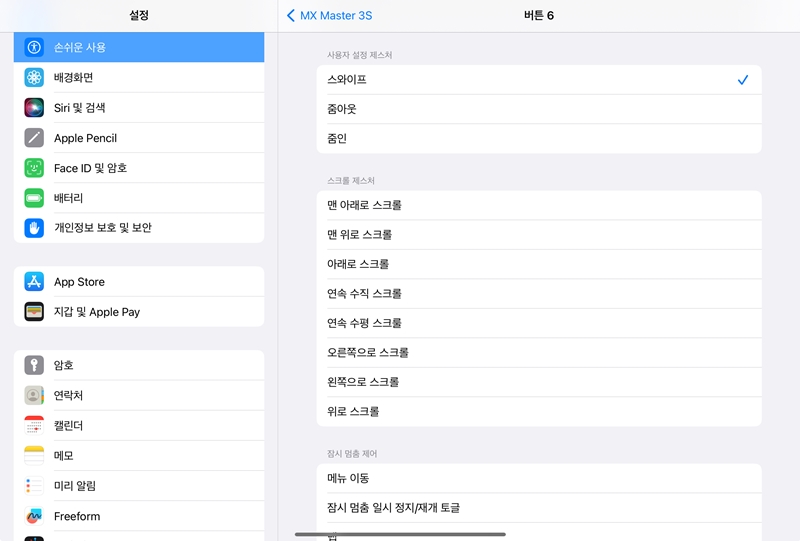Tap the Freeform icon
The image size is (800, 541).
pos(34,516)
